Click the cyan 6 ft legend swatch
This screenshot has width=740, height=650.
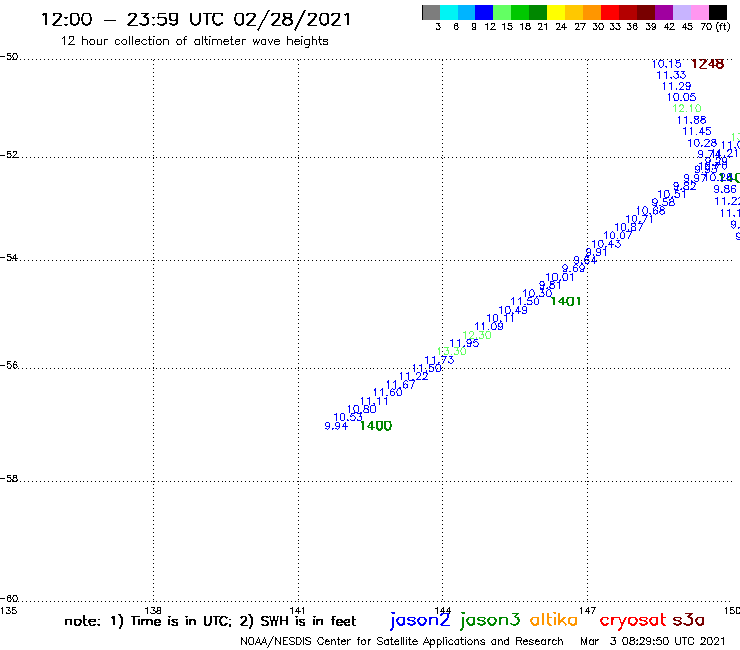click(x=449, y=12)
